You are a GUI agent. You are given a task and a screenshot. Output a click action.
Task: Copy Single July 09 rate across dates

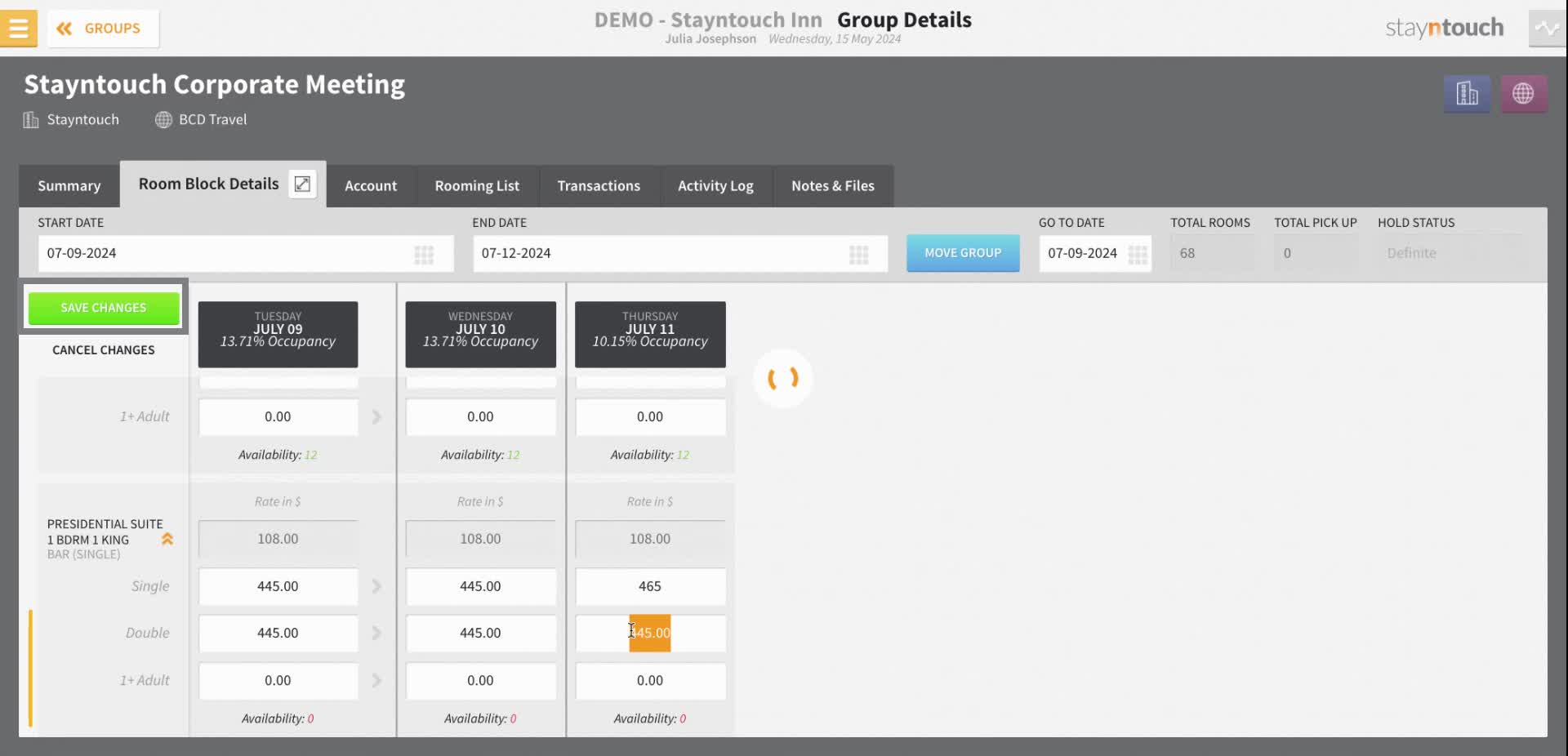[x=376, y=587]
